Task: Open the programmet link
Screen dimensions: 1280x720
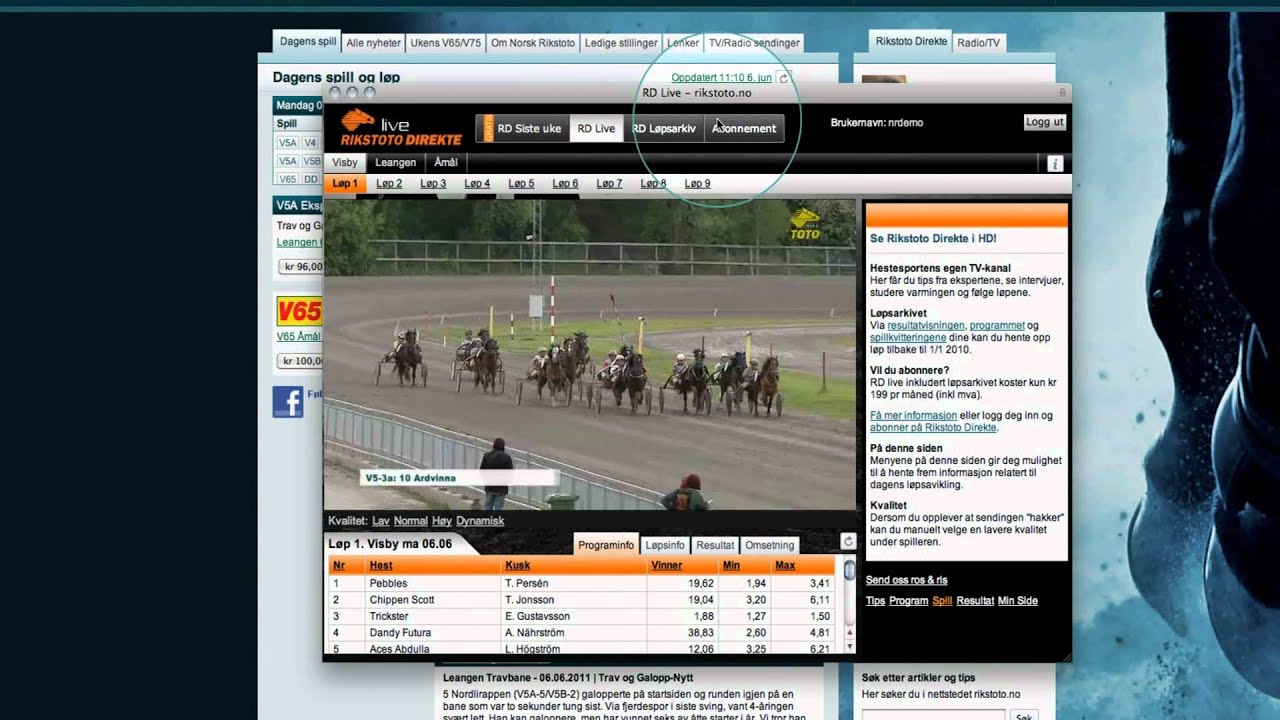Action: tap(997, 325)
